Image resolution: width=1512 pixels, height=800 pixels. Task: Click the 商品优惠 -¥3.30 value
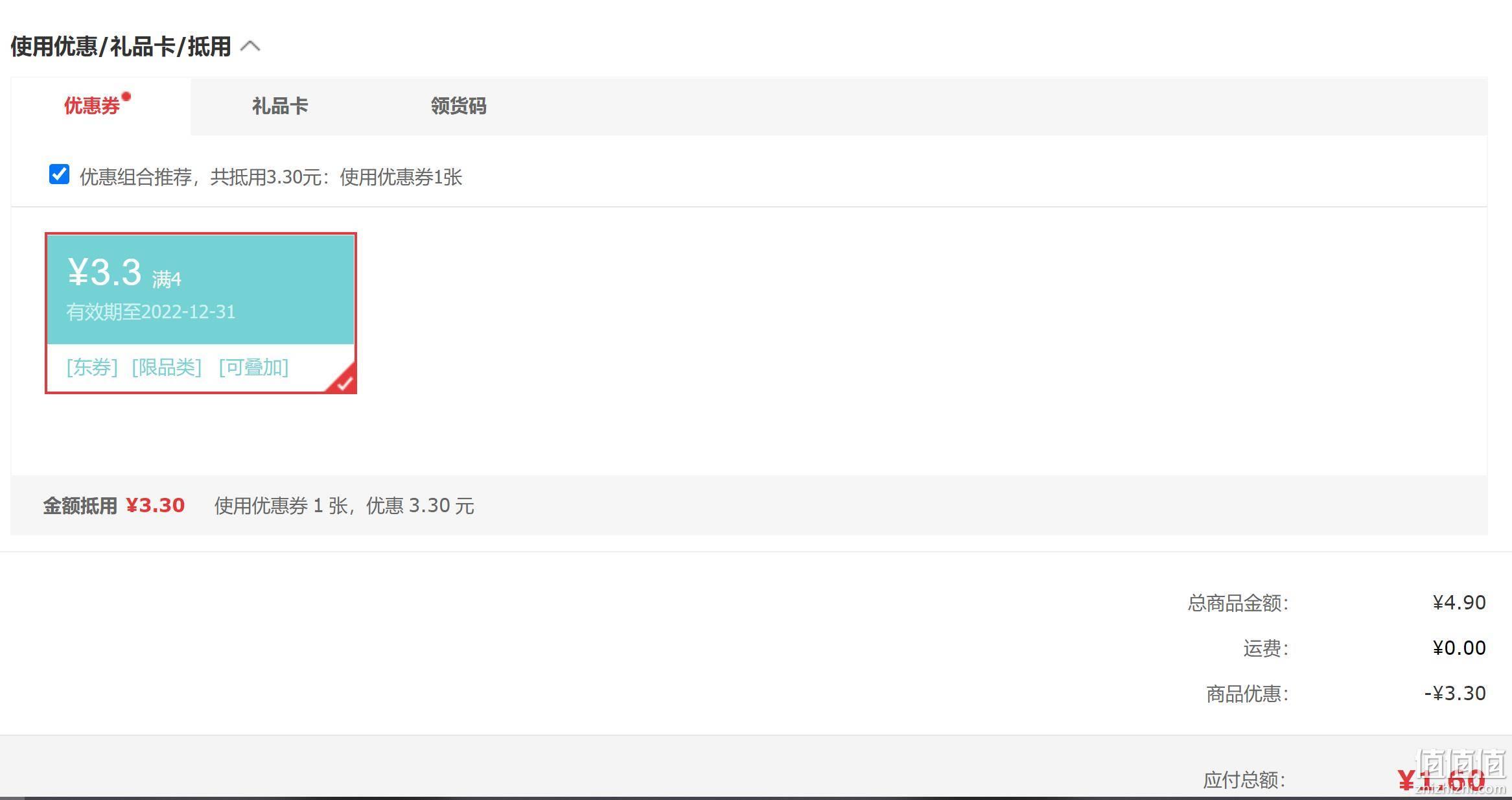coord(1455,694)
